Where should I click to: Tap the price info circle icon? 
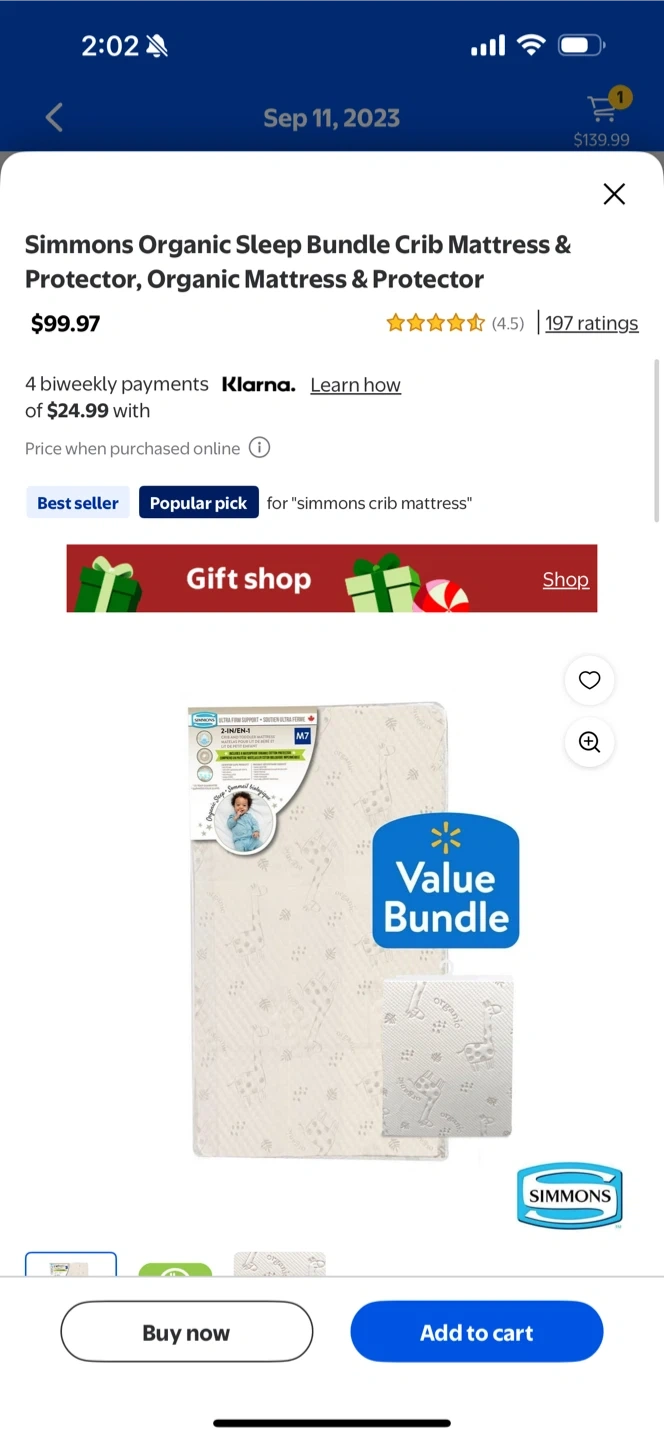click(259, 448)
